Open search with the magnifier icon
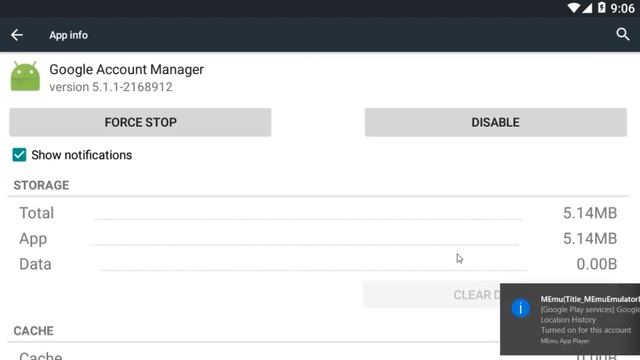 623,34
